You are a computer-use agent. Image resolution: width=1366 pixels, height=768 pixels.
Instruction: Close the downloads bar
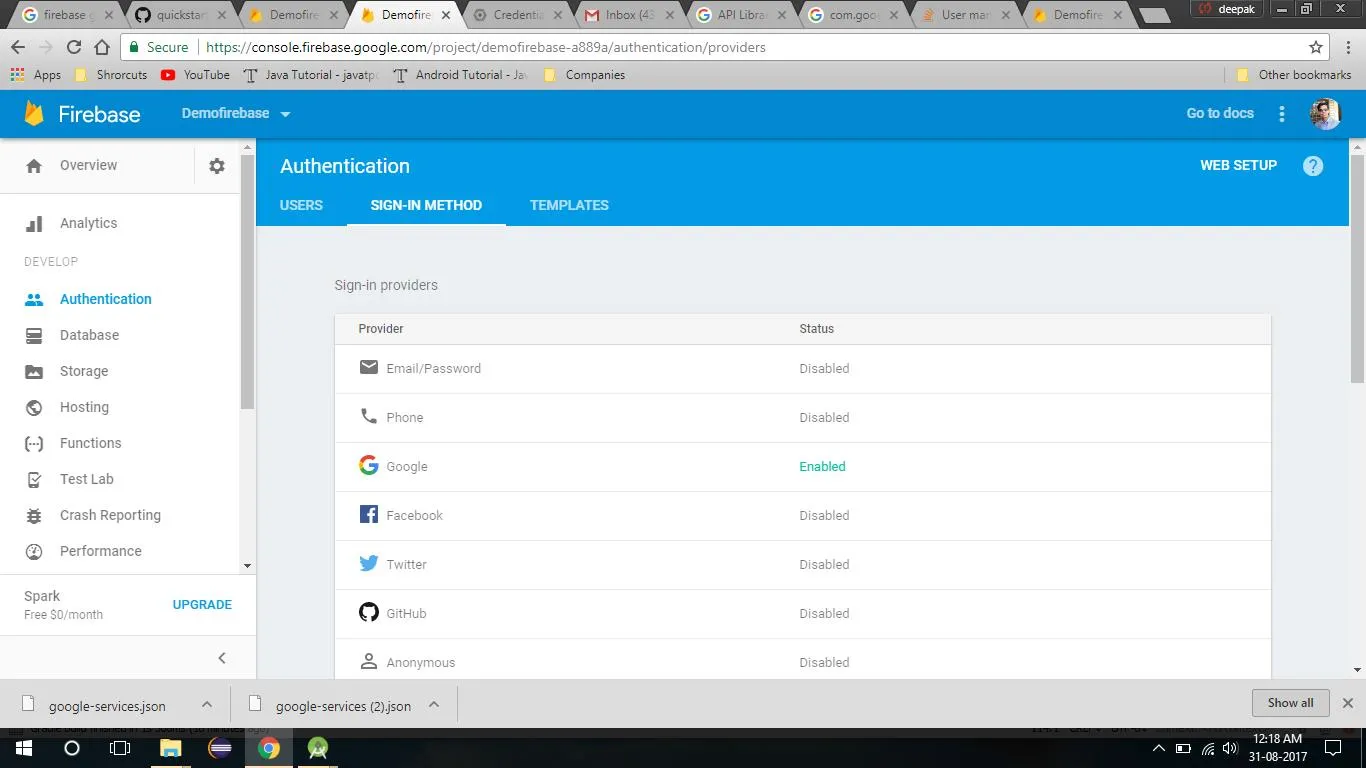click(1348, 703)
